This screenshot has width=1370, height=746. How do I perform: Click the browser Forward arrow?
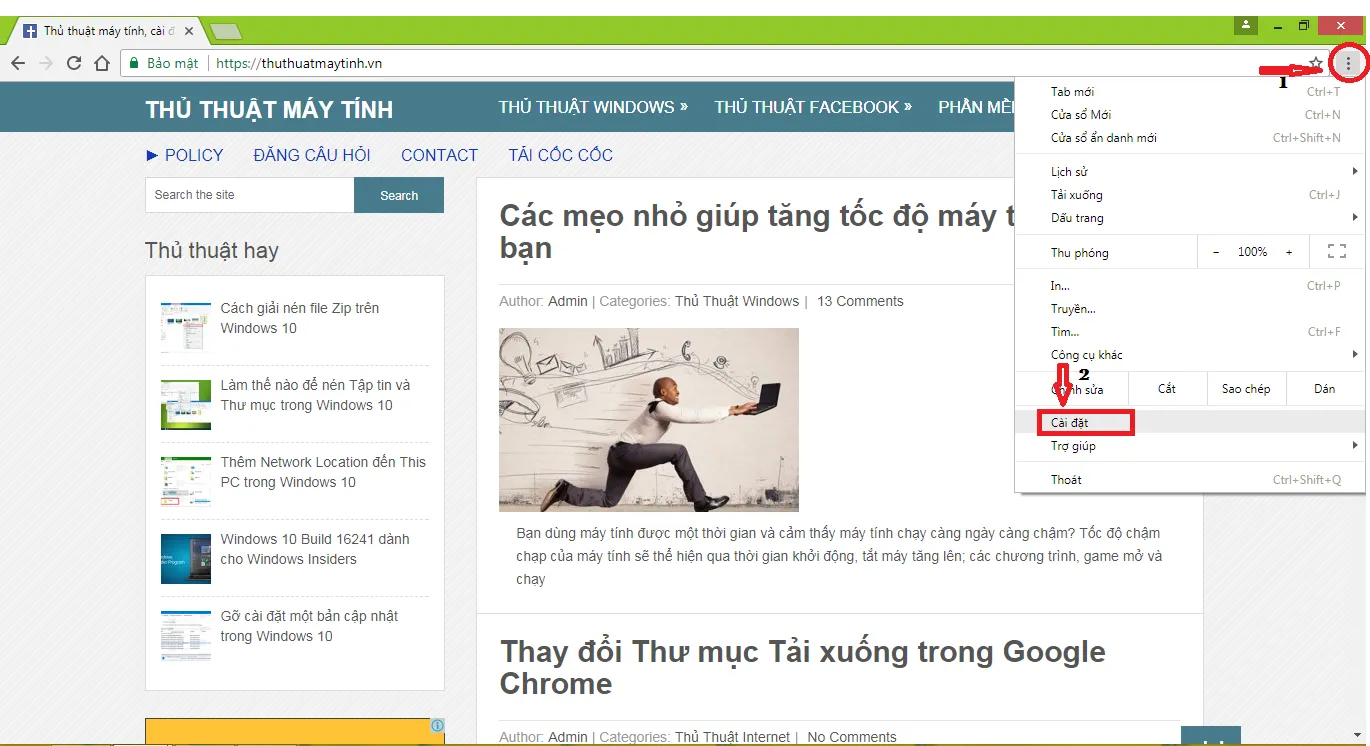(x=46, y=63)
